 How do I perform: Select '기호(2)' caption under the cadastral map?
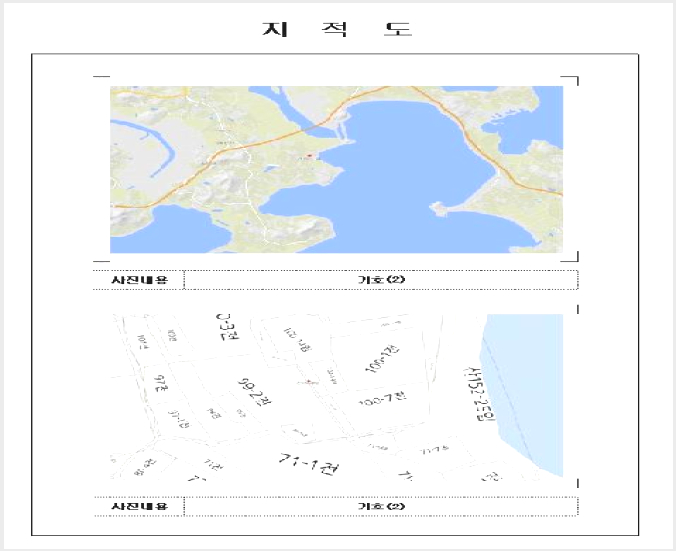point(381,506)
